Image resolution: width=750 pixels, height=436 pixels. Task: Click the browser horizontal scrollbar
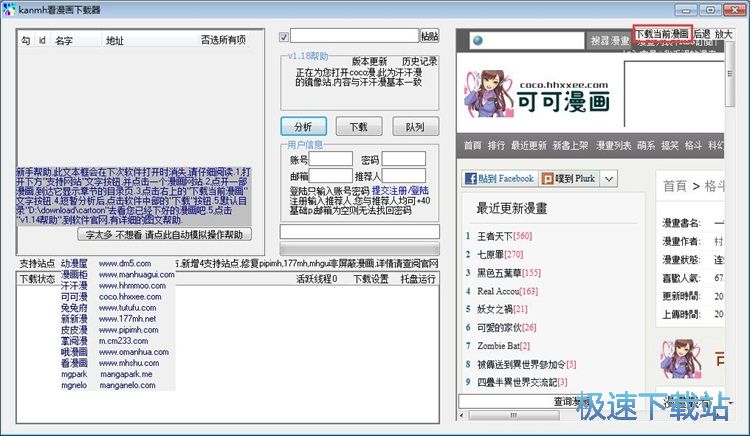click(512, 415)
